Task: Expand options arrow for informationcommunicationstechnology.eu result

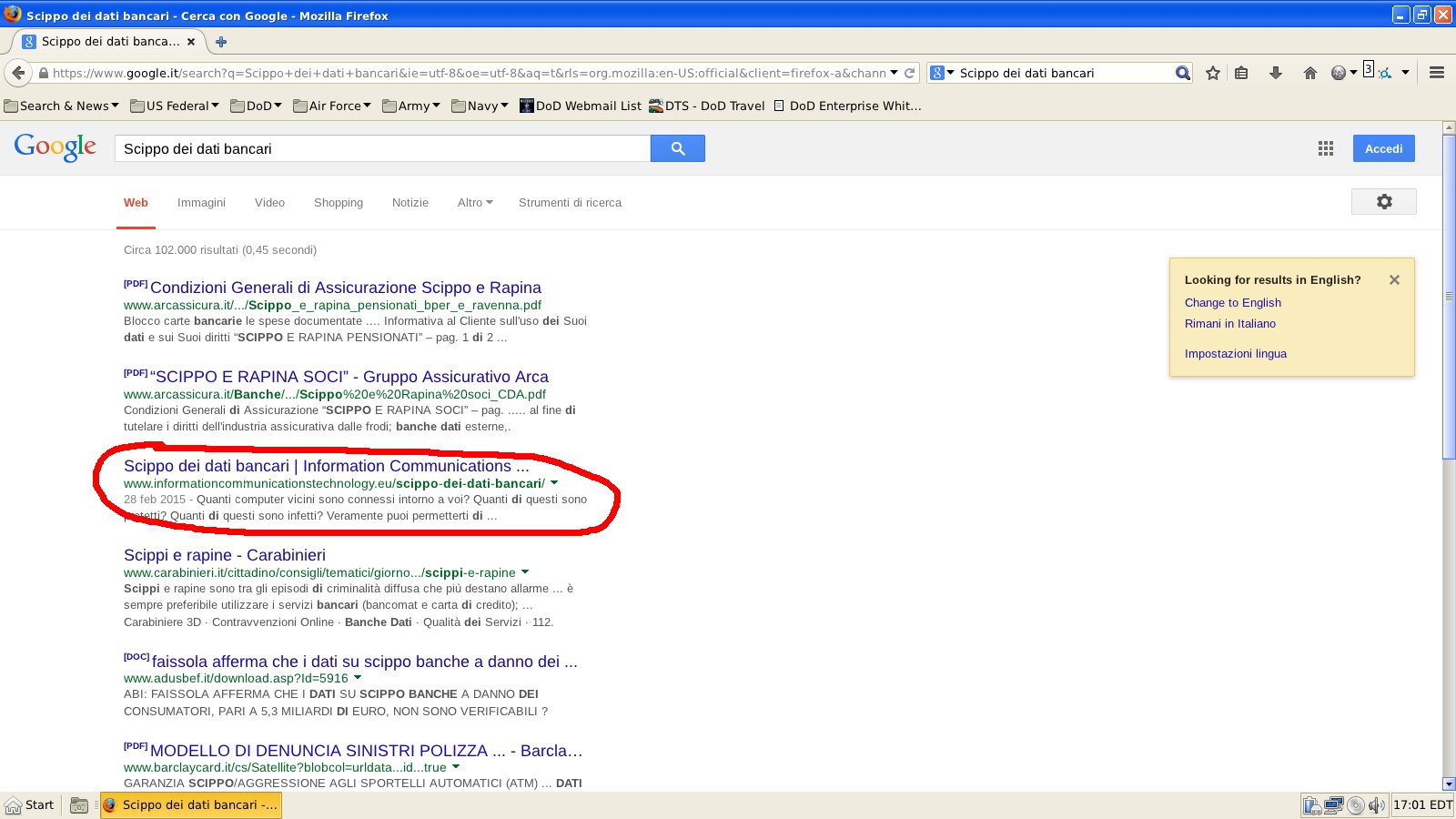Action: tap(554, 483)
